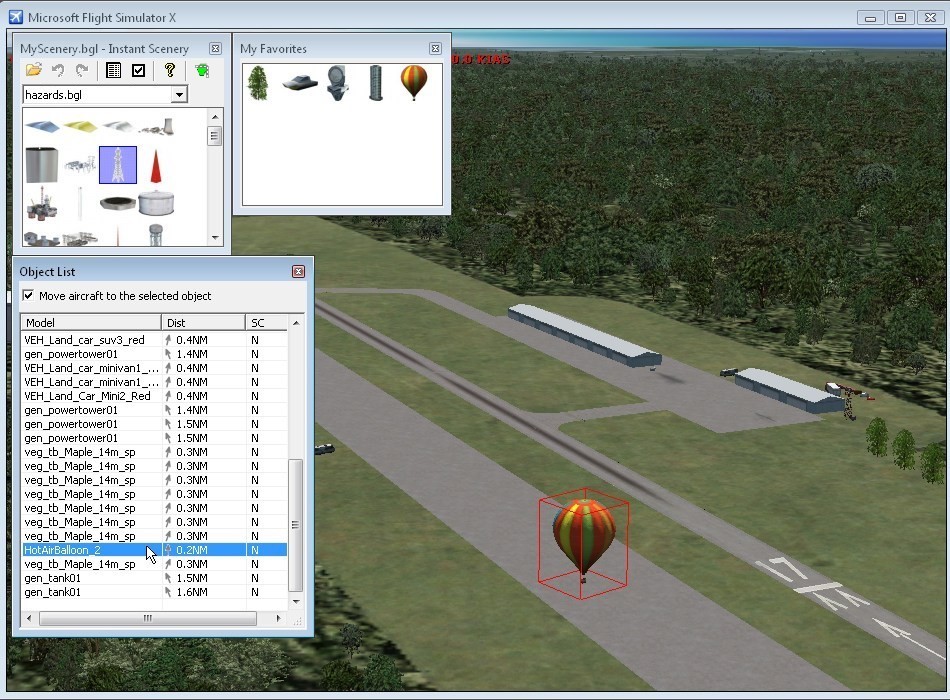Select VEH_Land_car_suv3_red in the object list
Screen dimensions: 950x700
click(84, 340)
